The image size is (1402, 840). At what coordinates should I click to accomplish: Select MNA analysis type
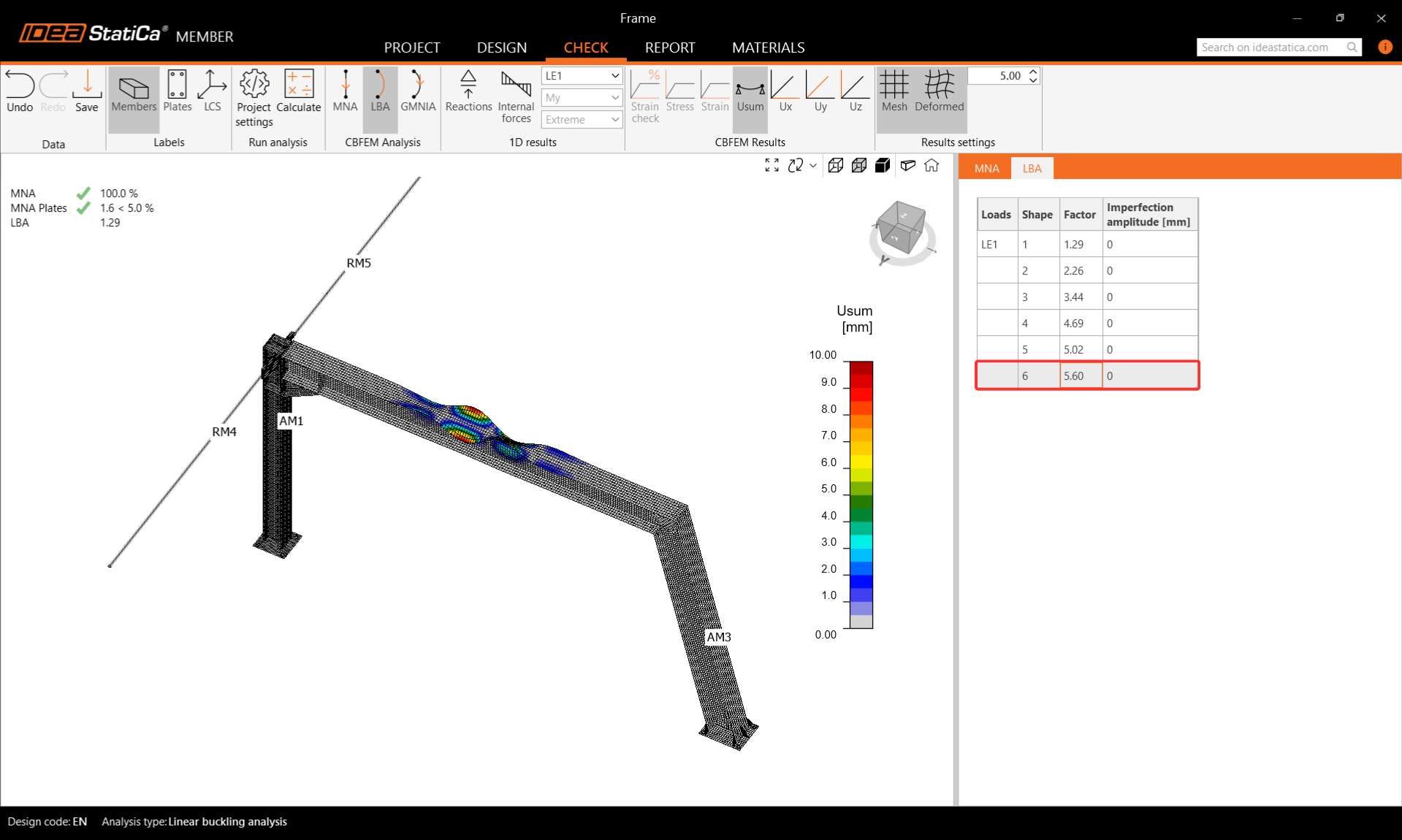point(345,92)
